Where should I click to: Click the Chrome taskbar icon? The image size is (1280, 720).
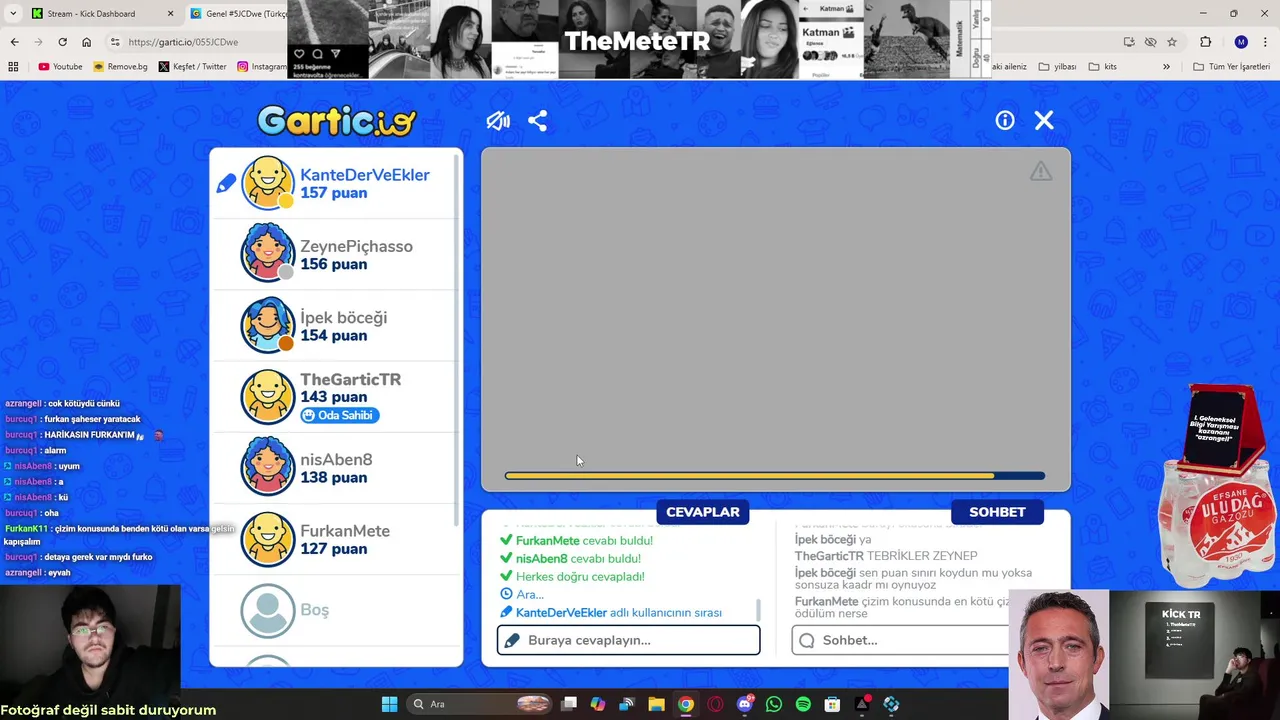[x=686, y=704]
